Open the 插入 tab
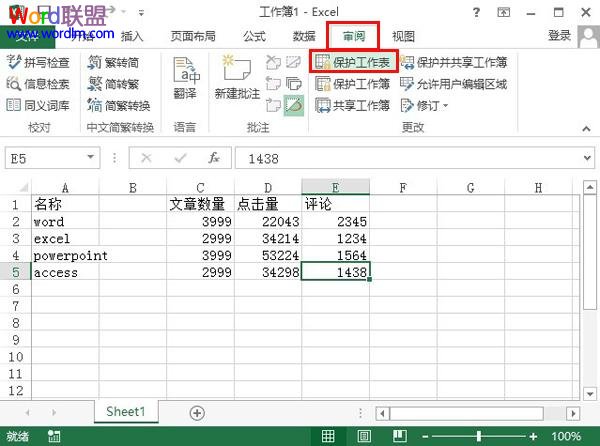This screenshot has width=600, height=446. point(132,36)
